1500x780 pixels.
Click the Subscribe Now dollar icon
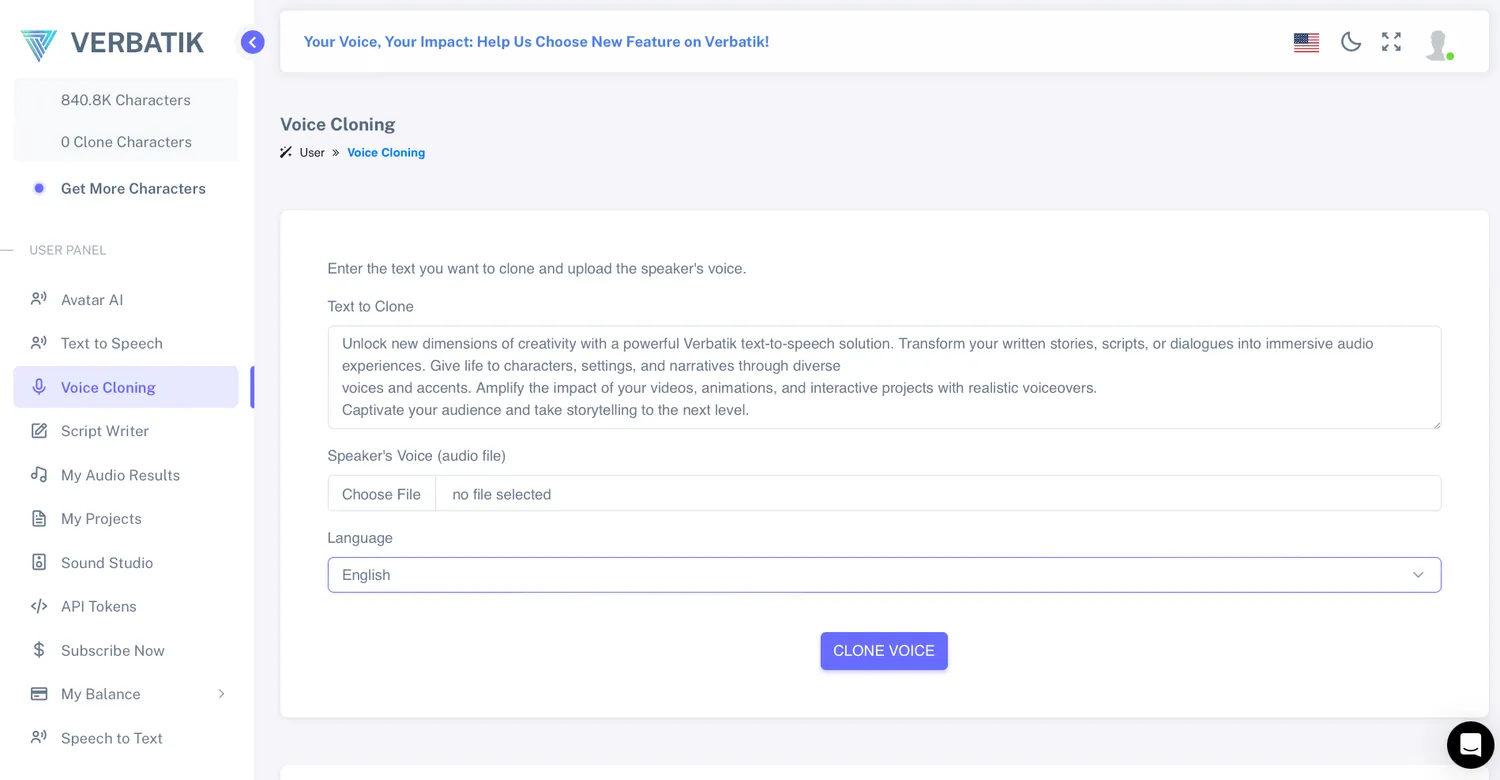click(39, 650)
